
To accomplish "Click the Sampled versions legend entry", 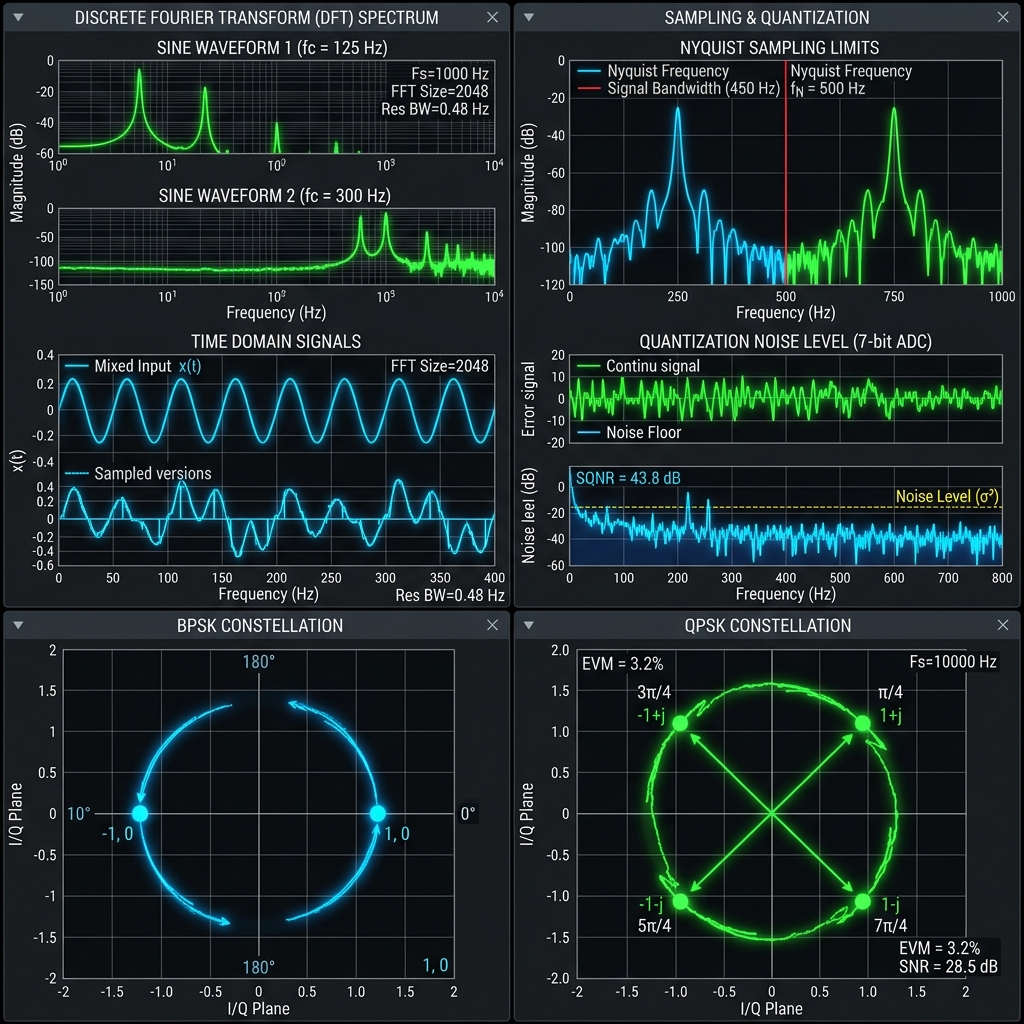I will [x=138, y=473].
